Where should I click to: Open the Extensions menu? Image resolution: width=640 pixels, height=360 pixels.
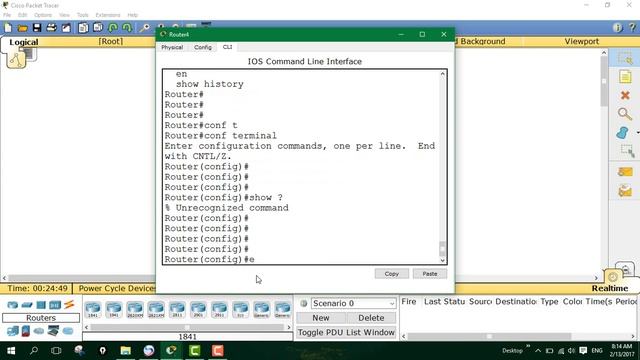point(108,15)
